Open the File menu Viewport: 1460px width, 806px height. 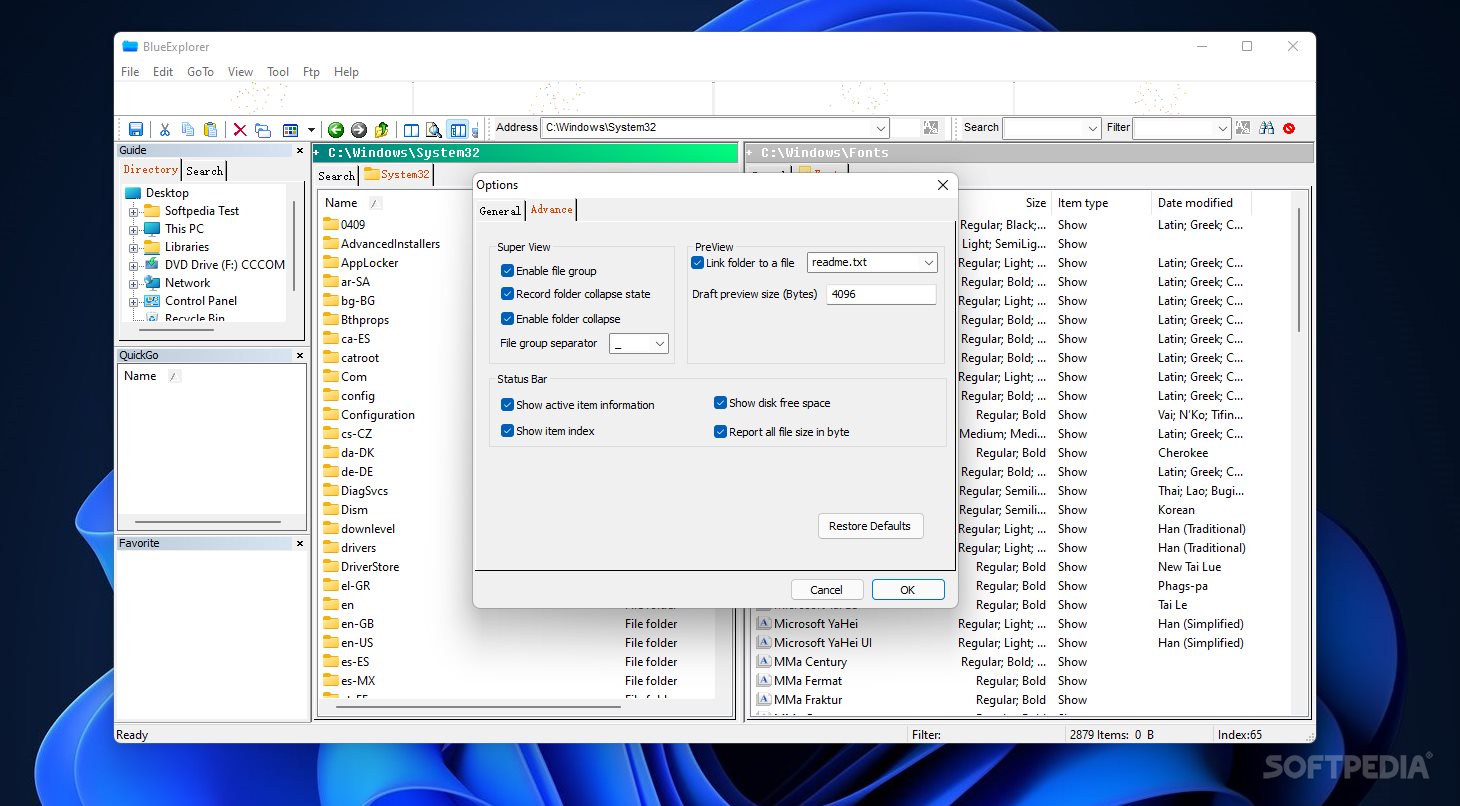(130, 72)
